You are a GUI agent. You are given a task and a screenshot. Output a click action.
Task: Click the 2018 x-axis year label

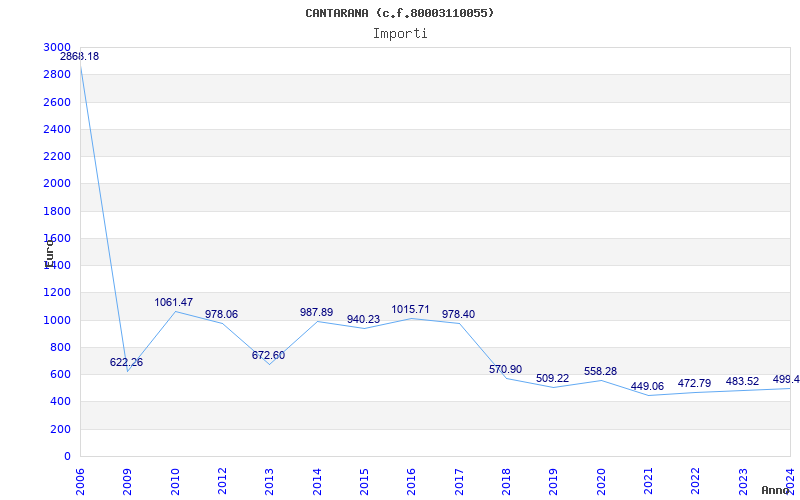tap(506, 481)
